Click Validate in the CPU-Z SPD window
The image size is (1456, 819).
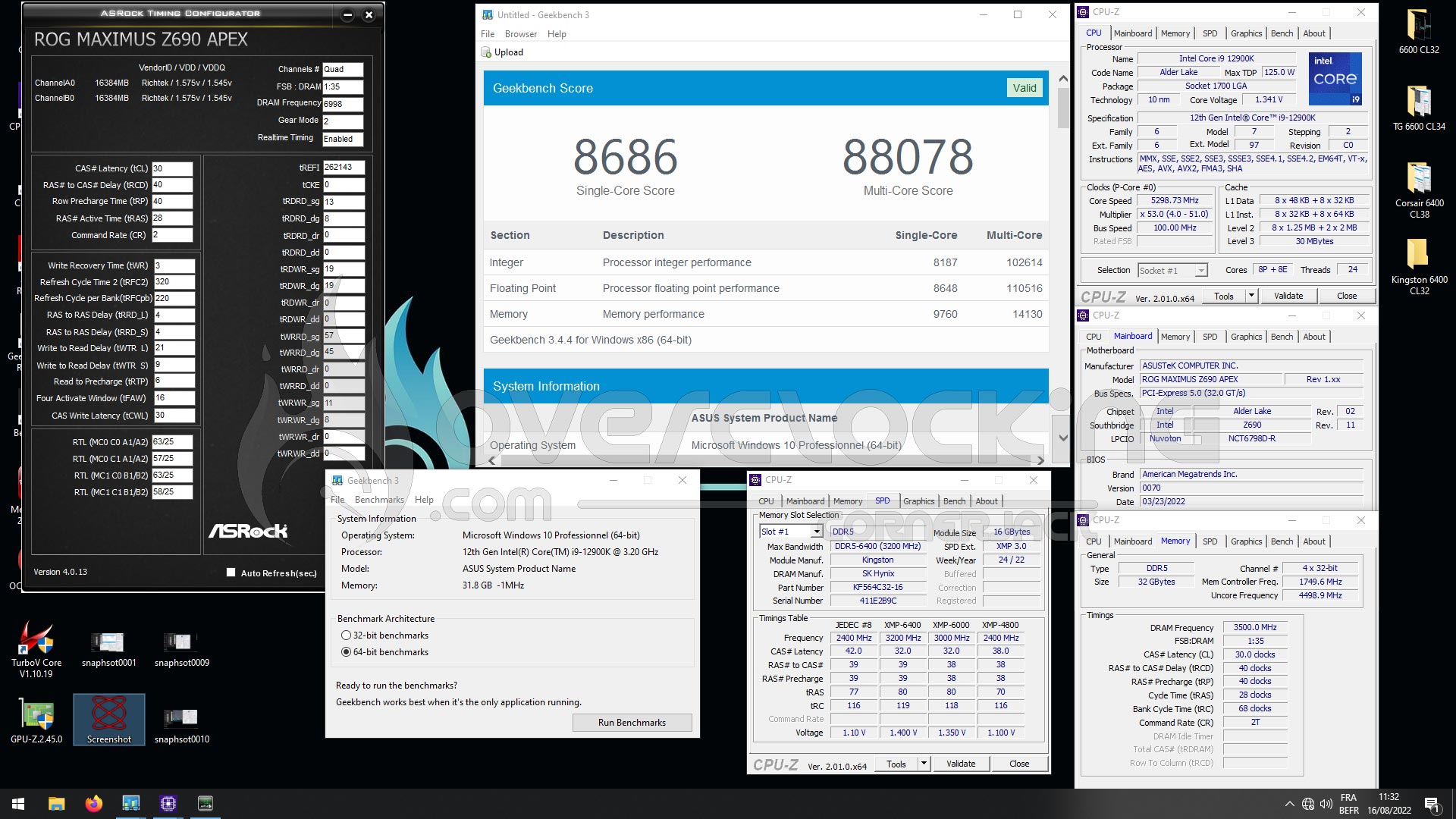(x=961, y=764)
